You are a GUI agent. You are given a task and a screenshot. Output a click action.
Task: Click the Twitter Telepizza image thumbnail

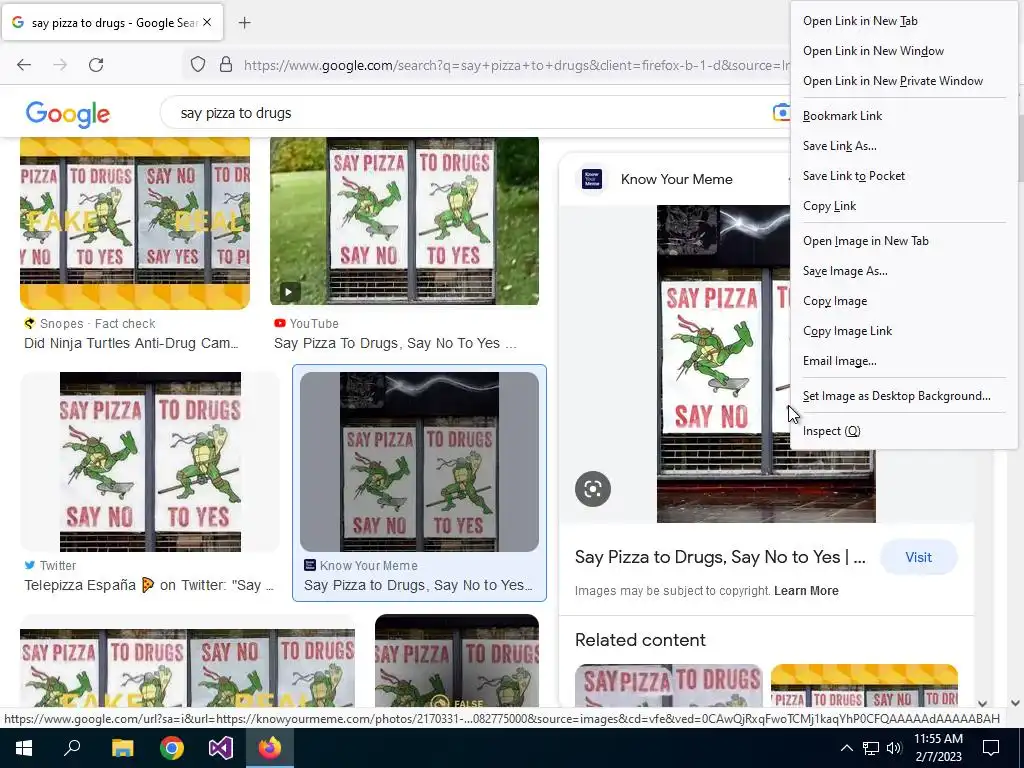coord(150,462)
